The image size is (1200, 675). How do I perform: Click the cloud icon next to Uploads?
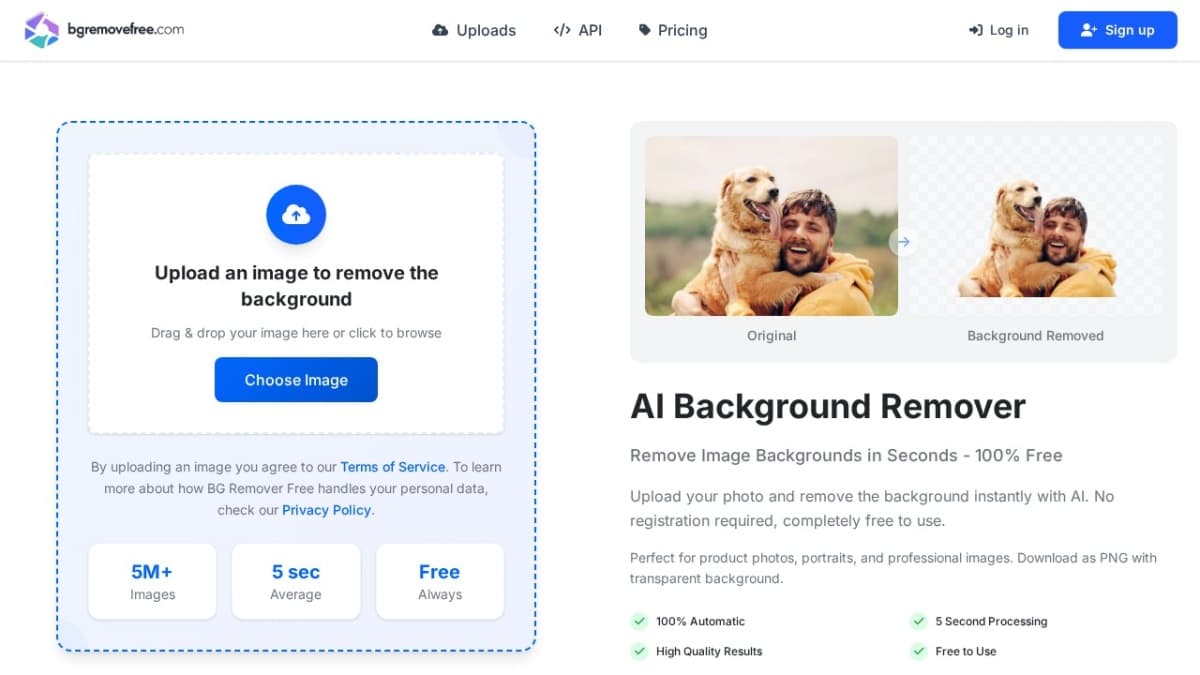point(440,30)
